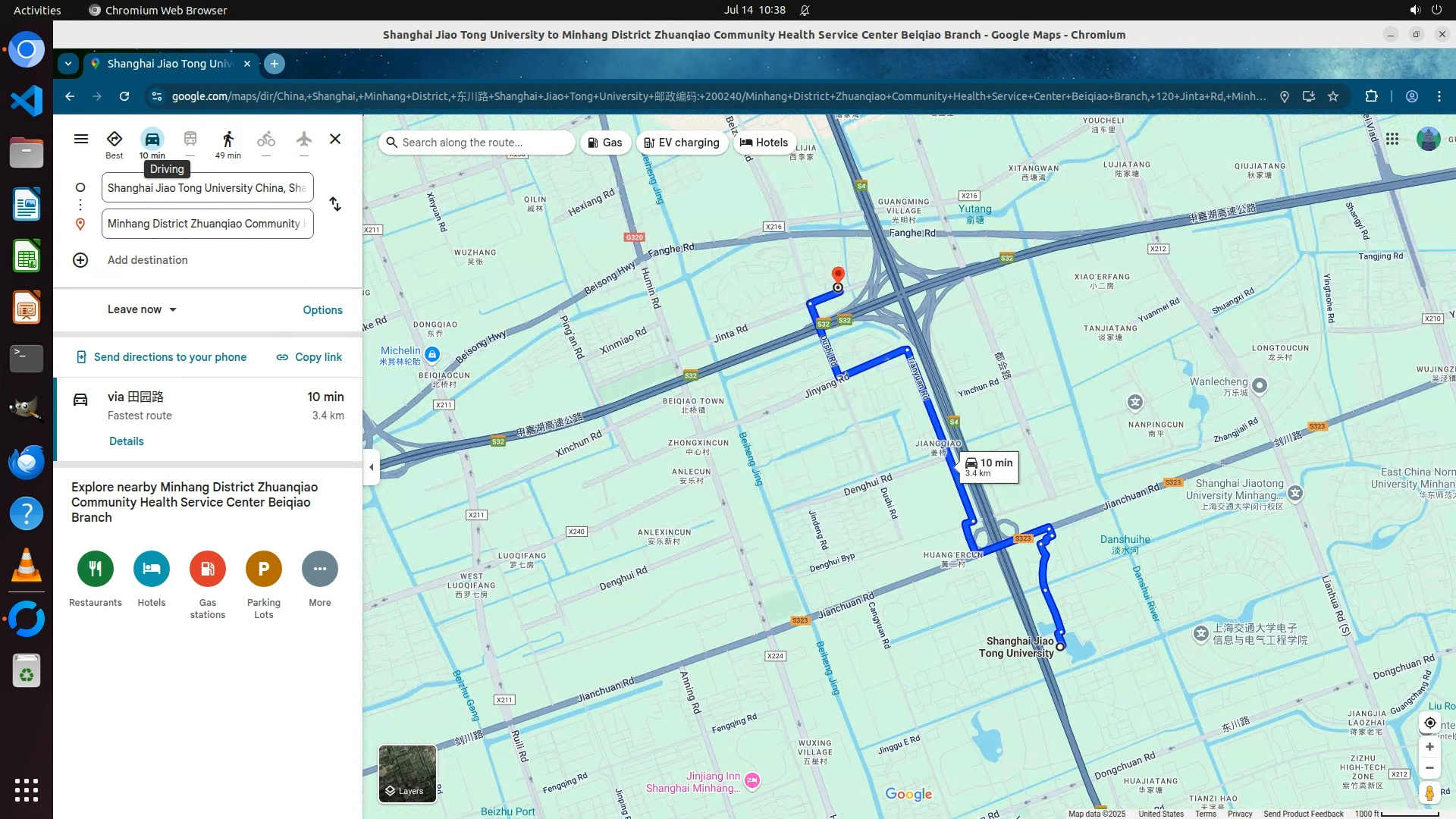
Task: Click the Copy link button
Action: coord(309,357)
